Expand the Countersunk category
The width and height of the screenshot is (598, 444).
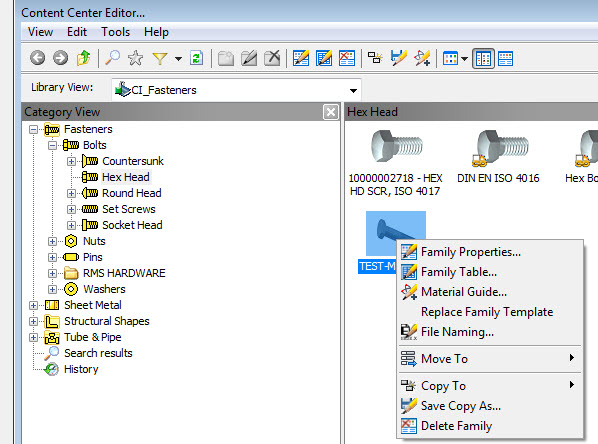tap(71, 162)
